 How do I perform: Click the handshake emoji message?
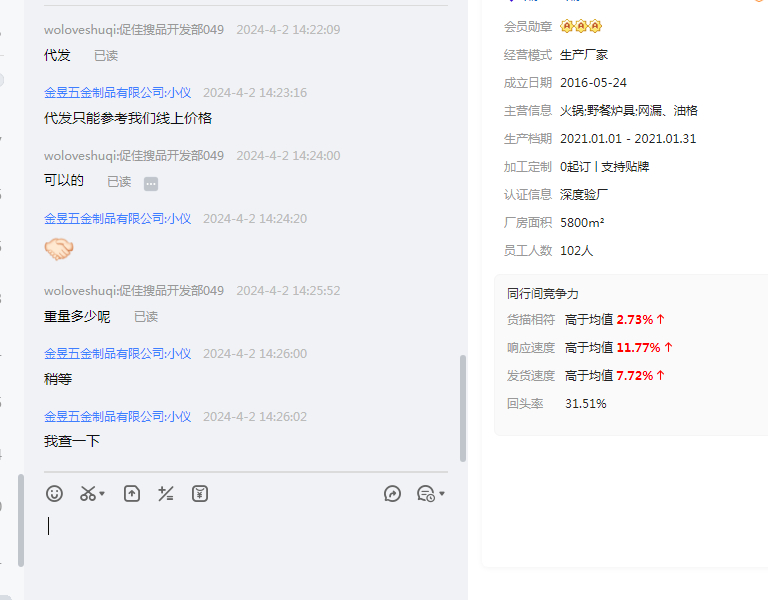tap(59, 249)
